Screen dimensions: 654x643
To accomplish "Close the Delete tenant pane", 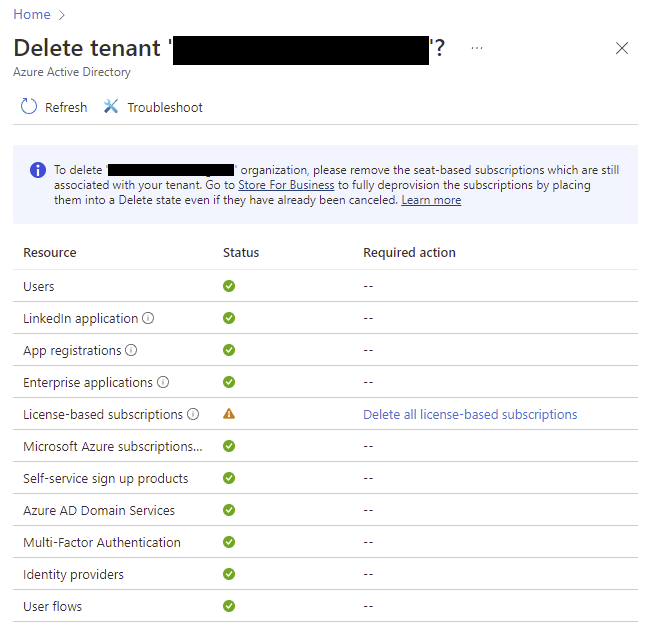I will [x=622, y=48].
